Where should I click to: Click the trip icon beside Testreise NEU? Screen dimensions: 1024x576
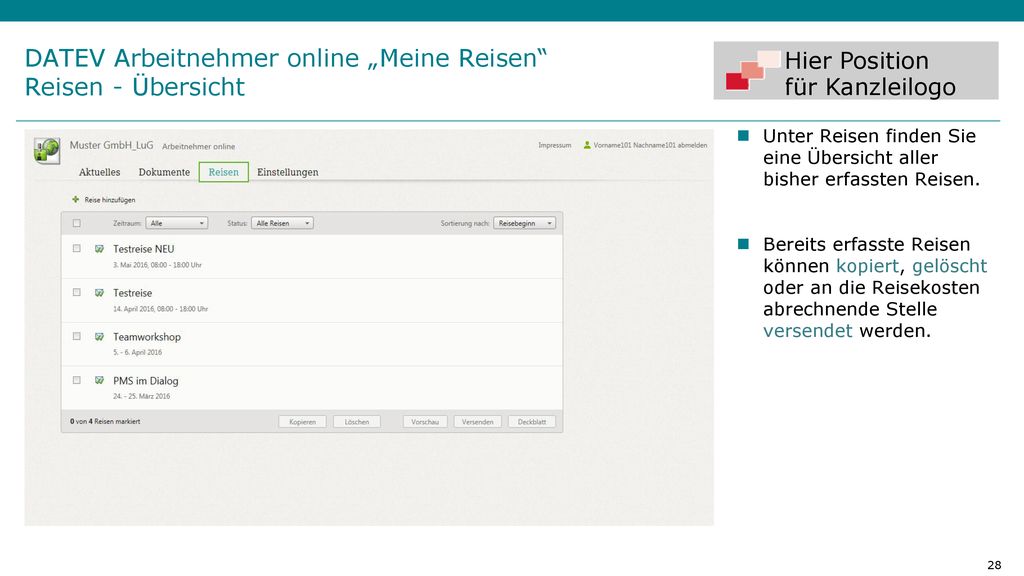click(99, 249)
